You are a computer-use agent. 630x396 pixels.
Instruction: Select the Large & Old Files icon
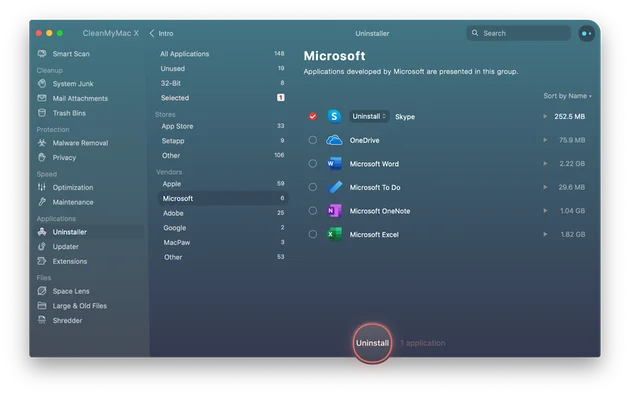42,306
